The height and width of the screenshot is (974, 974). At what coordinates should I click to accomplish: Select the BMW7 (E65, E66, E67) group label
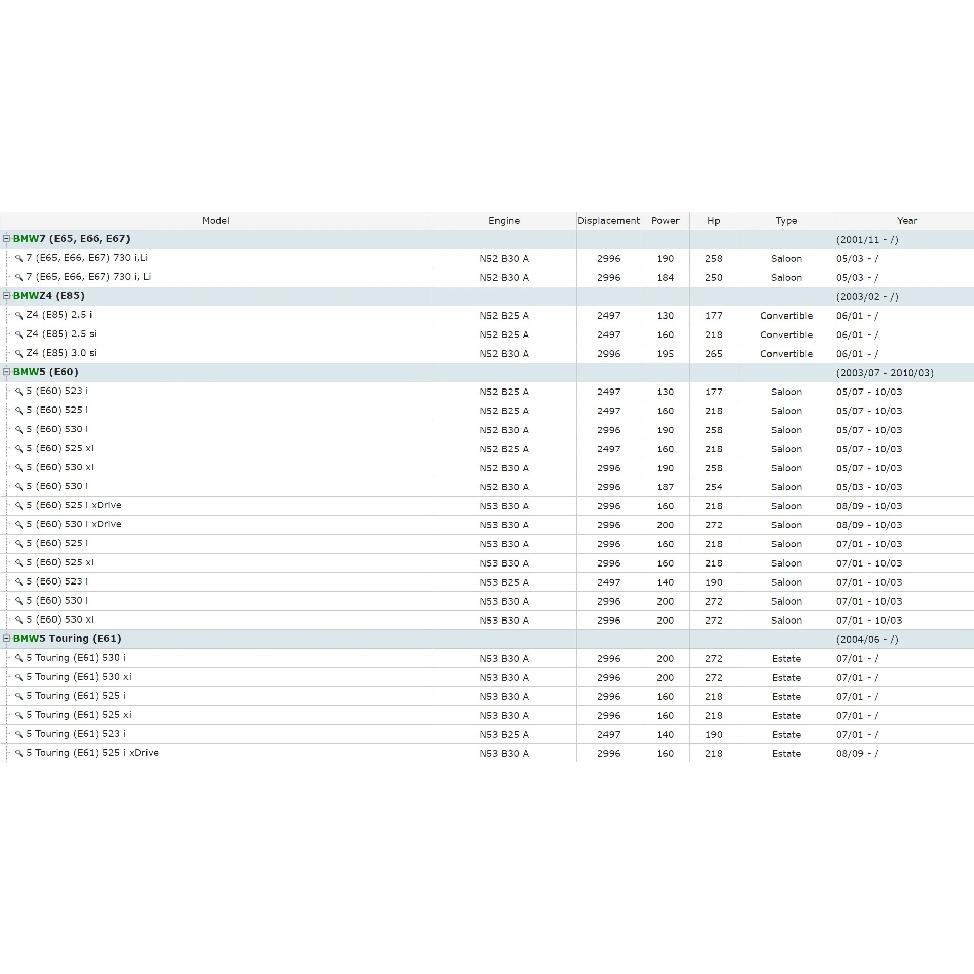(71, 239)
